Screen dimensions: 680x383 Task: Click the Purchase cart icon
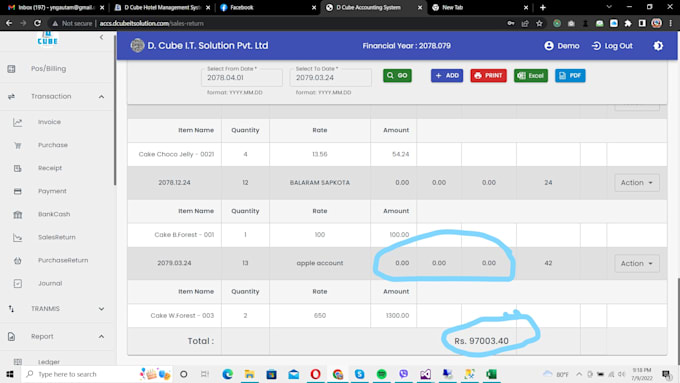point(17,145)
